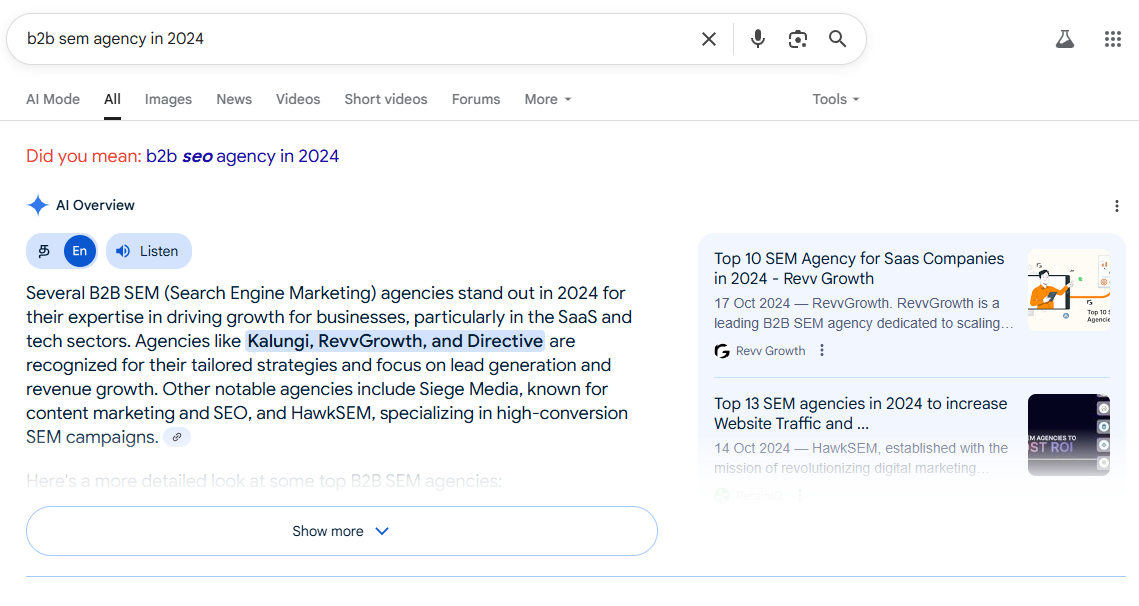Clear the search query with the X icon
1139x606 pixels.
[x=708, y=39]
